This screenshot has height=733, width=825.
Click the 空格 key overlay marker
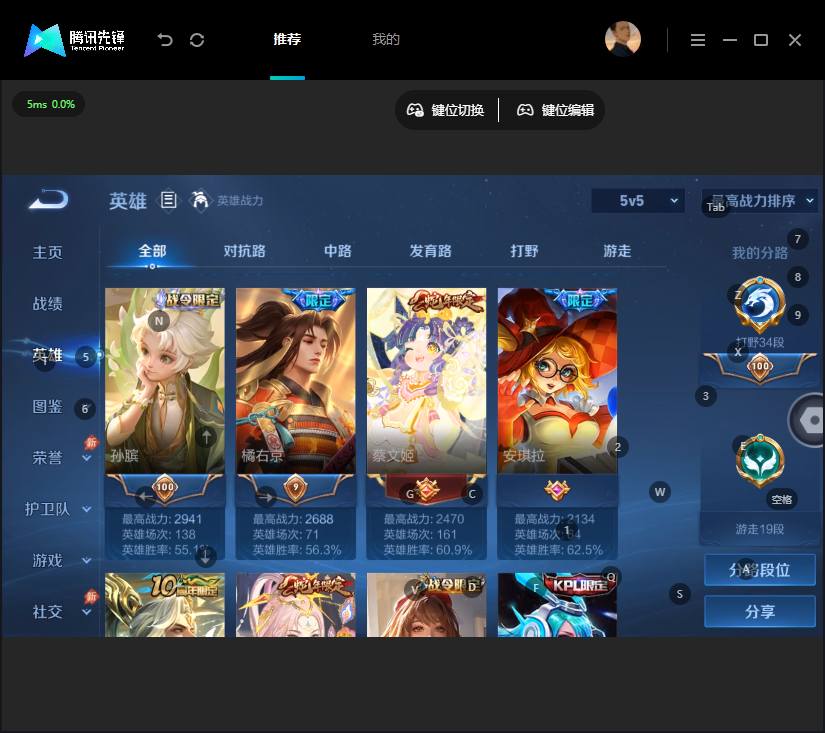point(781,499)
